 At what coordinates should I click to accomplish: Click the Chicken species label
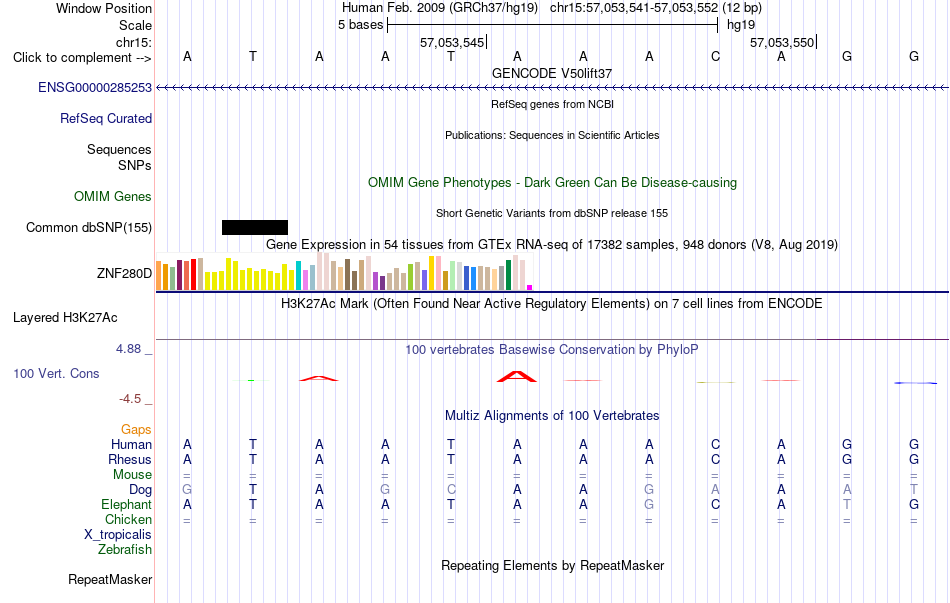(128, 519)
